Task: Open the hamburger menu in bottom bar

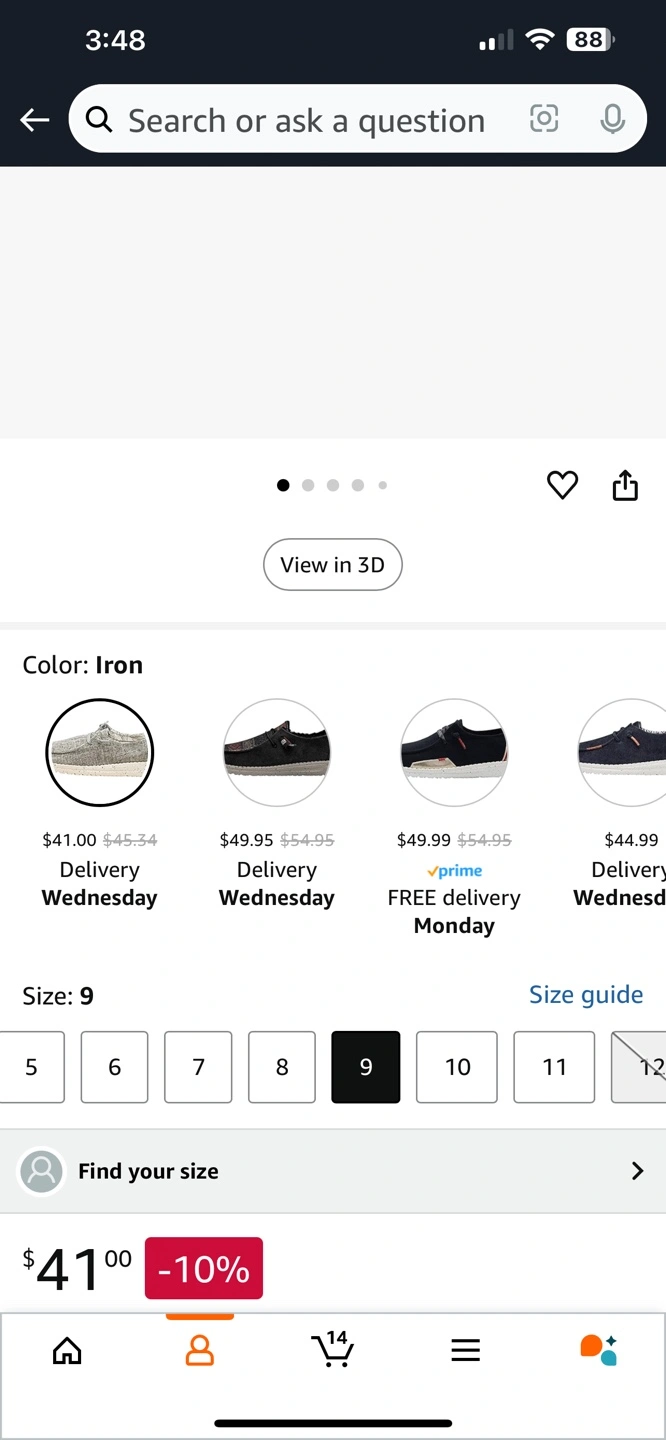Action: pos(465,1351)
